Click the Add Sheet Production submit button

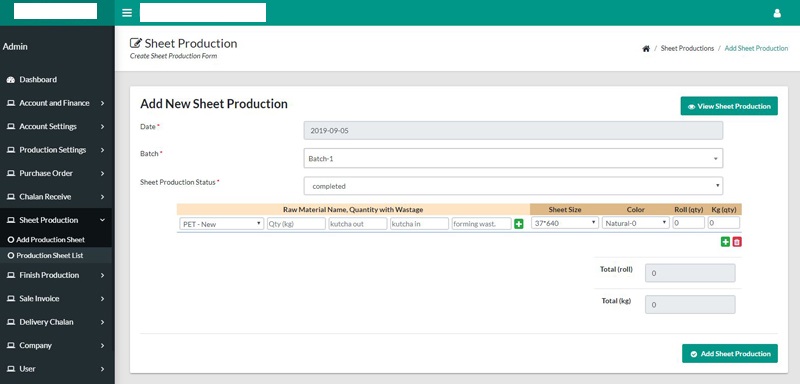click(730, 353)
